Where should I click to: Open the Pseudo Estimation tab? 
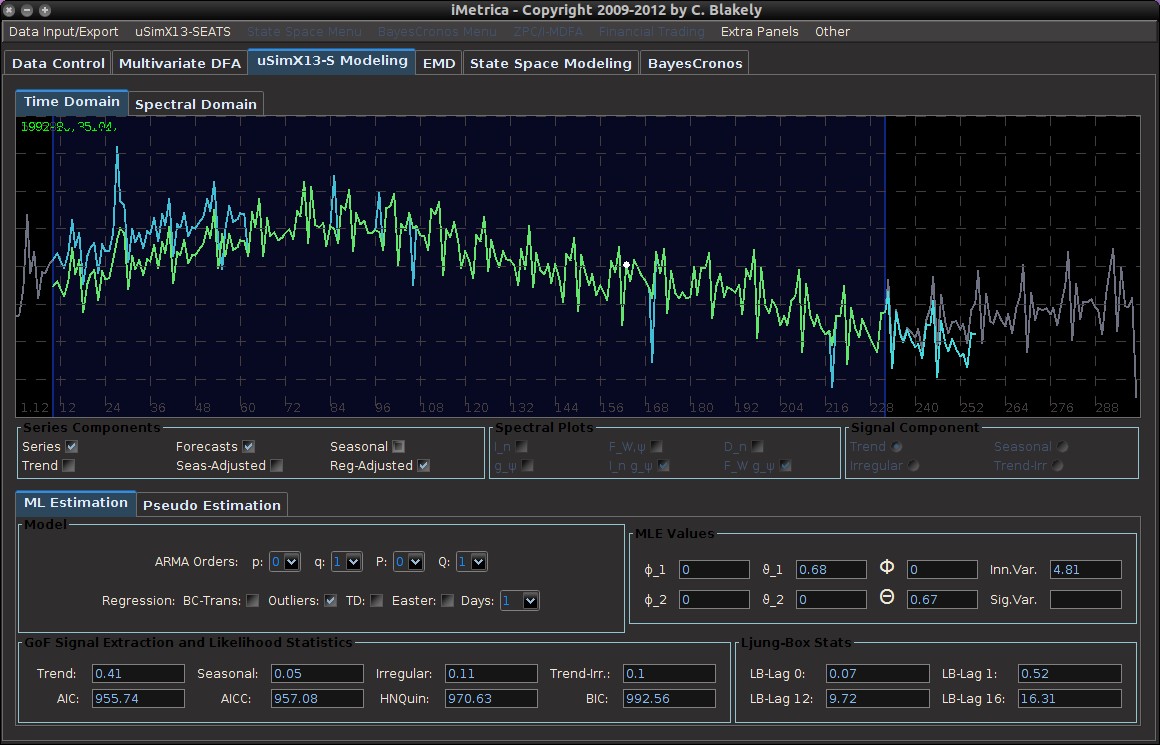click(211, 505)
